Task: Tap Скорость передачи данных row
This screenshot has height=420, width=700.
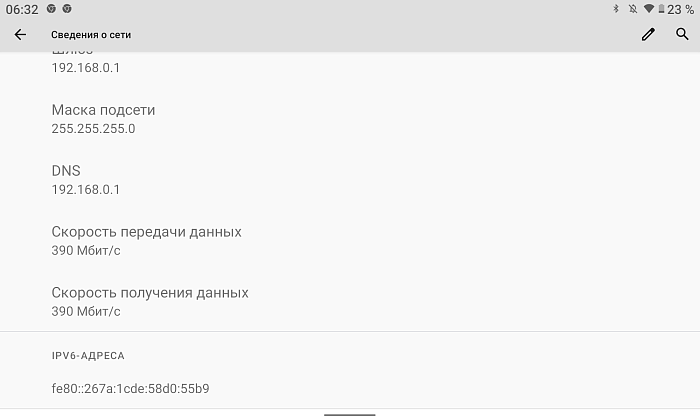Action: click(x=350, y=241)
